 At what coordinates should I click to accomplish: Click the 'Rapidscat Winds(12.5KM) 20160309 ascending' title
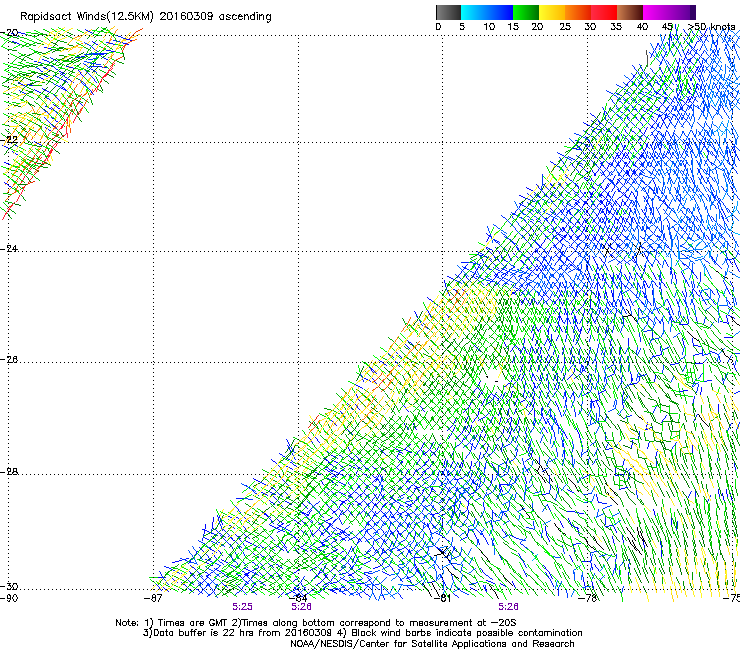pos(146,17)
